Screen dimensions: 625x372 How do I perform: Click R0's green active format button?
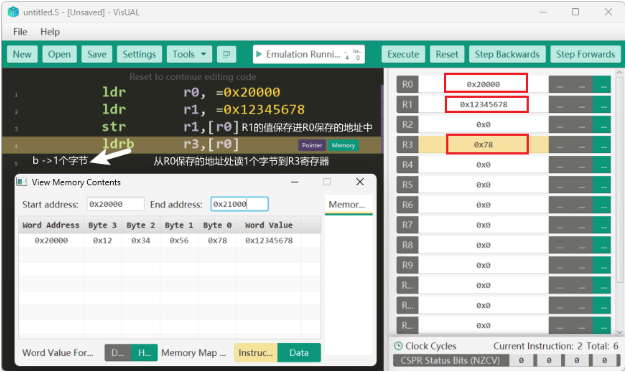[602, 85]
